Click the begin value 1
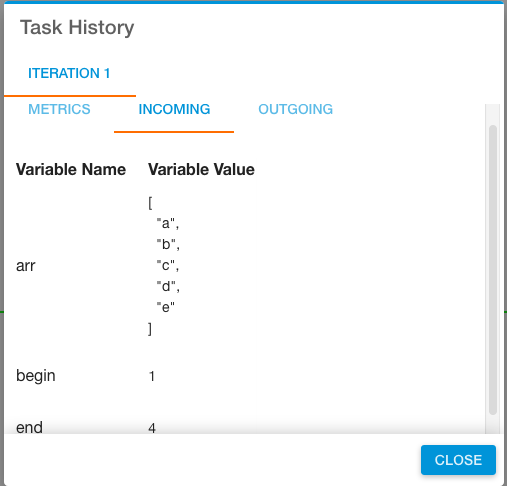The image size is (507, 486). [152, 376]
